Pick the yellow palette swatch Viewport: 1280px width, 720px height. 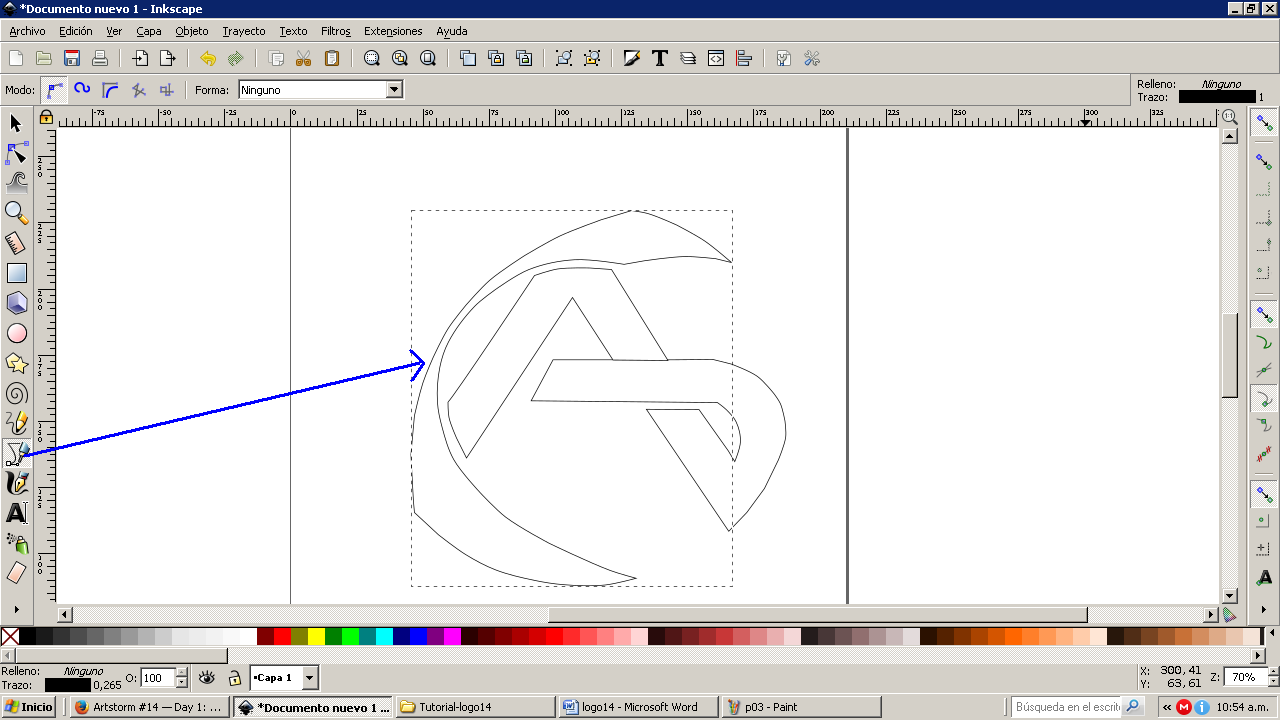coord(316,636)
